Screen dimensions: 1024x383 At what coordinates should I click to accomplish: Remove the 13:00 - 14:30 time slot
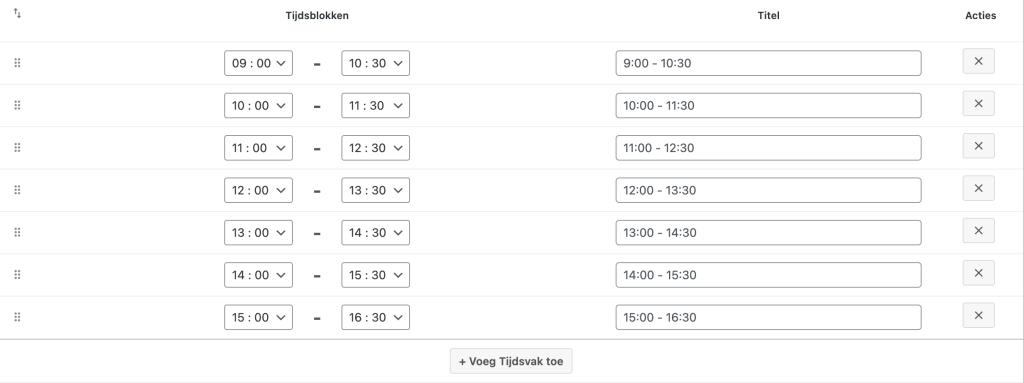tap(978, 231)
